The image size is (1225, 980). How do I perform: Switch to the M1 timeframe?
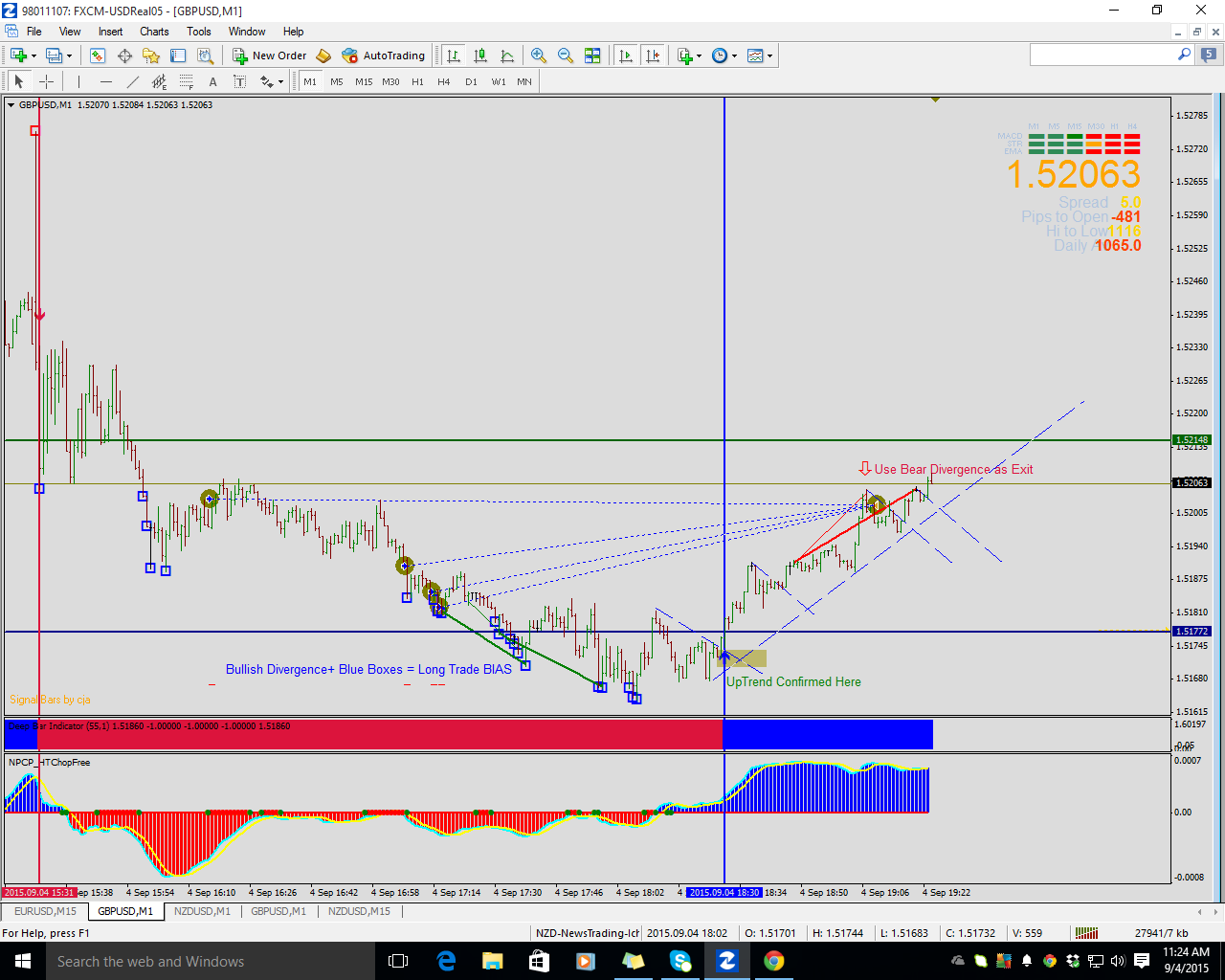click(310, 81)
